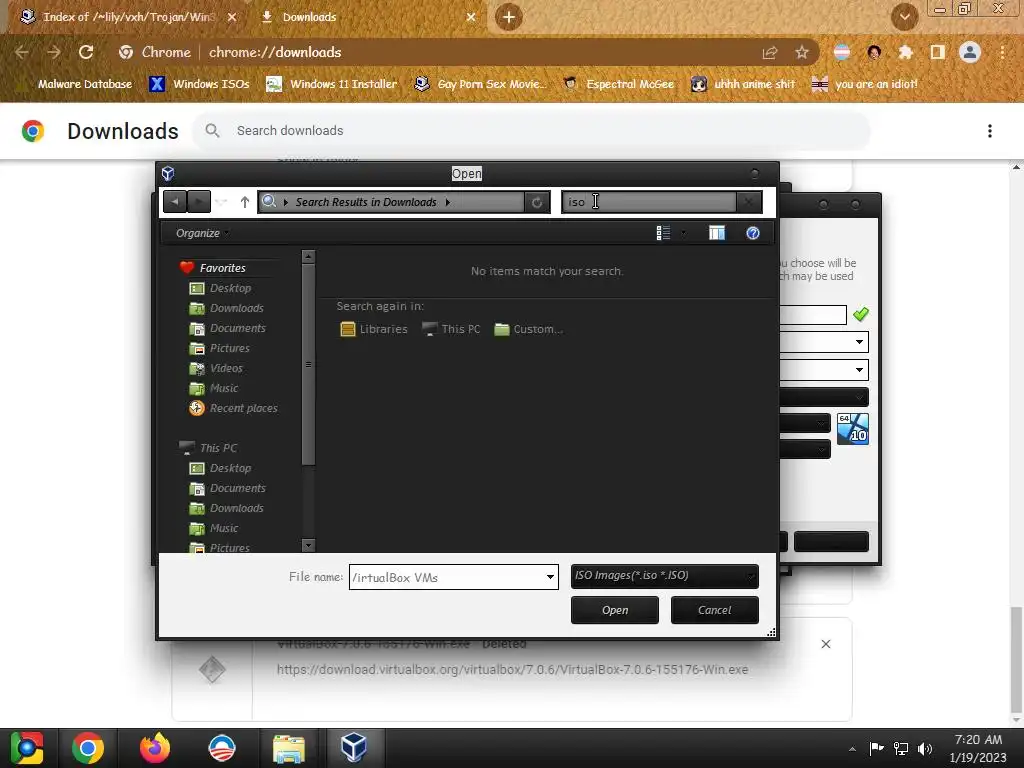The height and width of the screenshot is (768, 1024).
Task: Reload the Chrome page
Action: (x=86, y=52)
